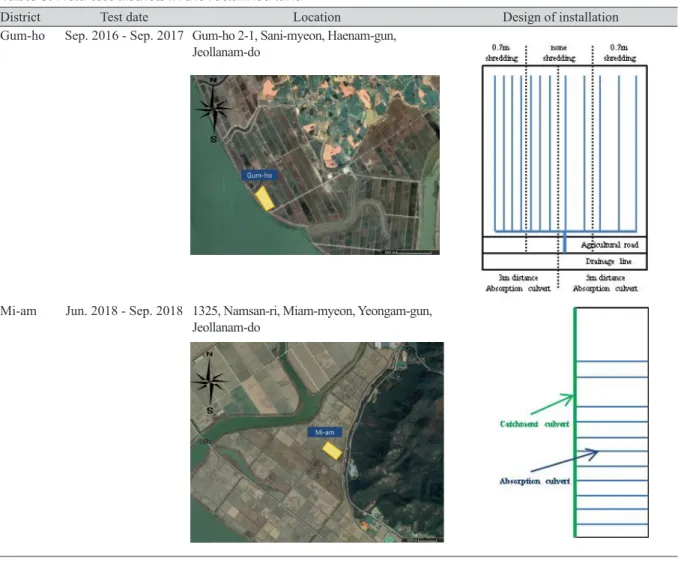Click the Absorption culvert label in Mi-am diagram

tap(534, 481)
